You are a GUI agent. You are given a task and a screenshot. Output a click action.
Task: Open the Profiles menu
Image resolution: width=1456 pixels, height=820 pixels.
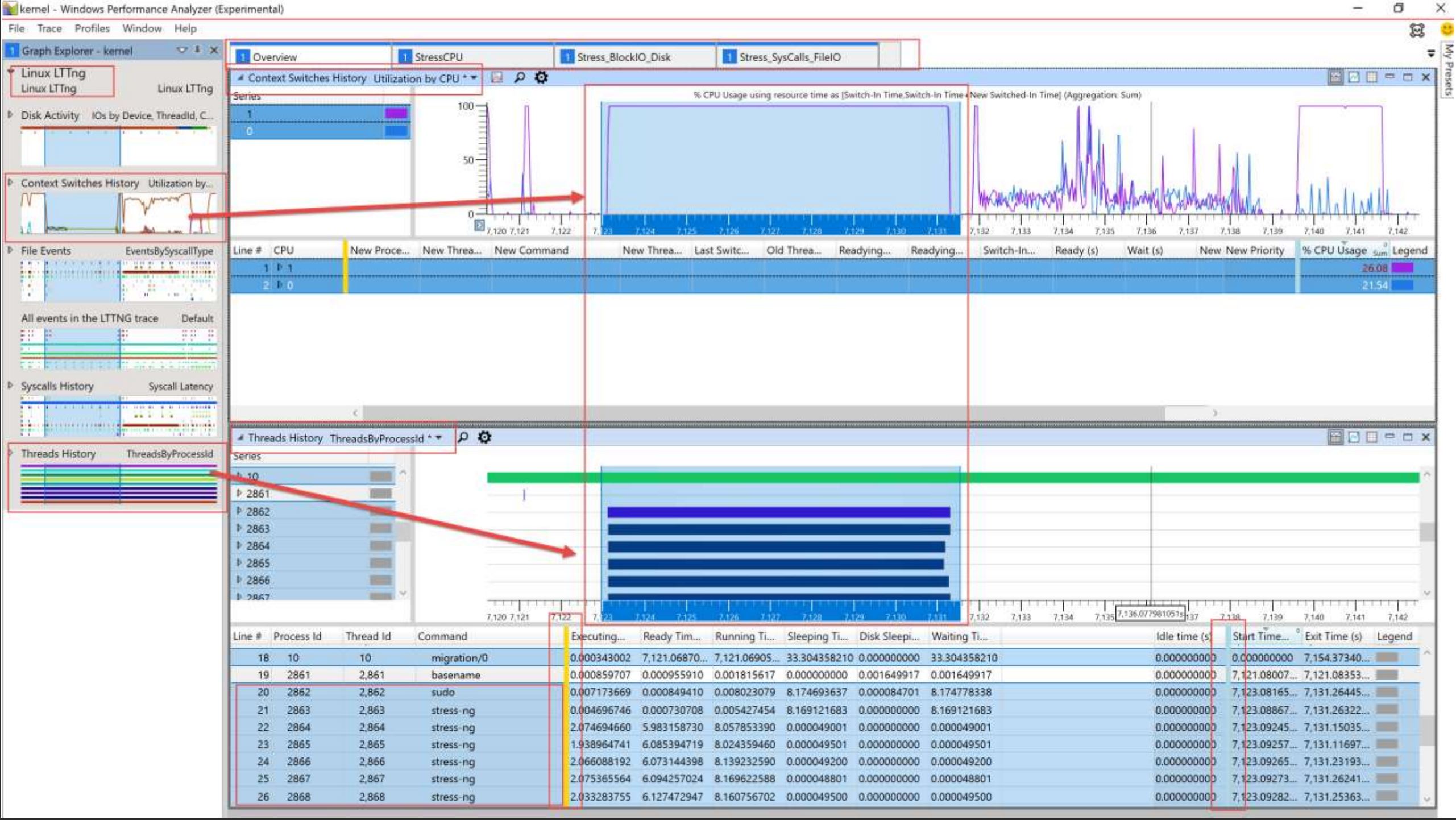point(93,28)
